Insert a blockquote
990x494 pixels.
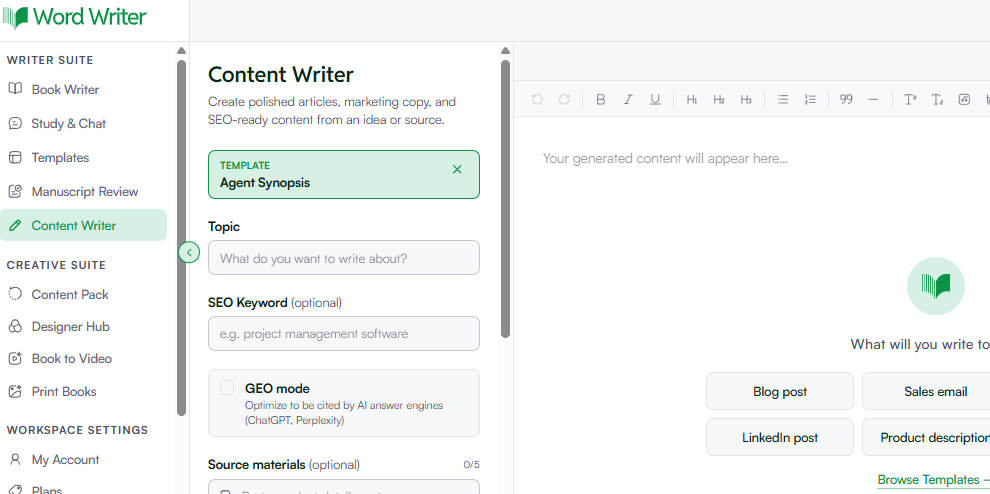[x=846, y=99]
